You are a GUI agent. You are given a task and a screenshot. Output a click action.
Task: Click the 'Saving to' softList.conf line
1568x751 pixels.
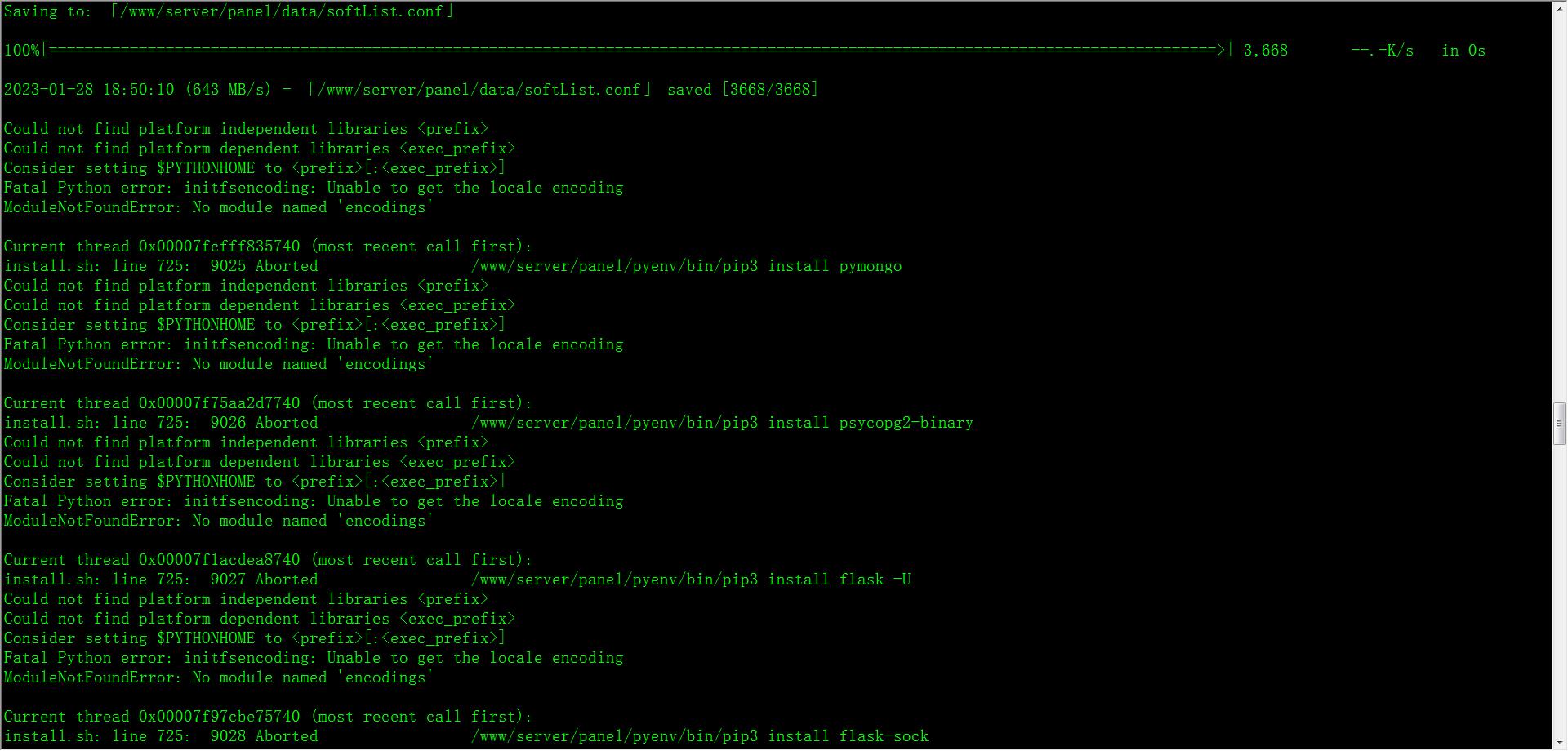pyautogui.click(x=229, y=11)
